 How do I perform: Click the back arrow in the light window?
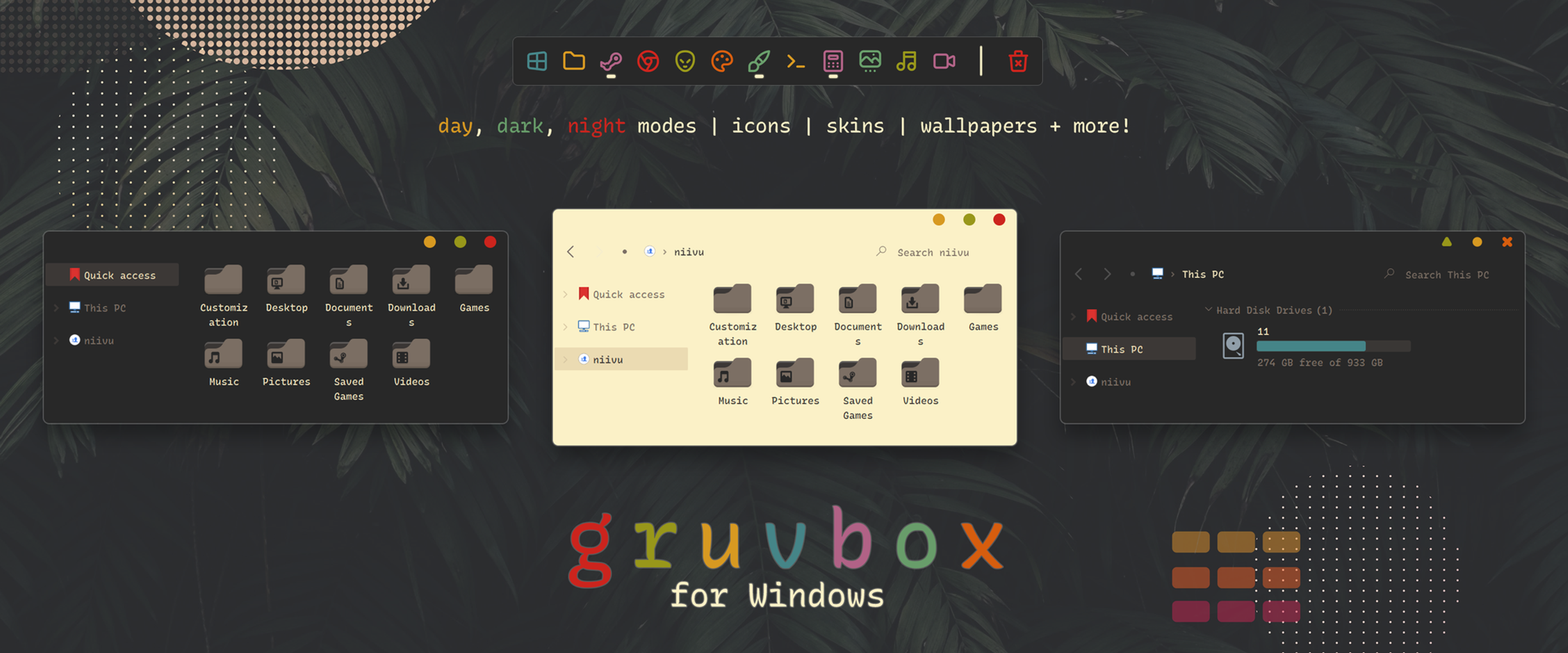click(x=571, y=252)
